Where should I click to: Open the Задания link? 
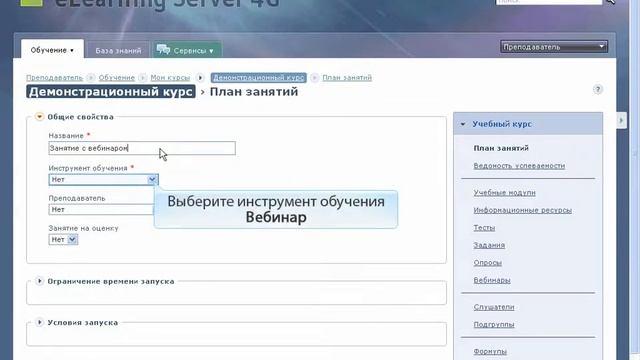tap(489, 245)
